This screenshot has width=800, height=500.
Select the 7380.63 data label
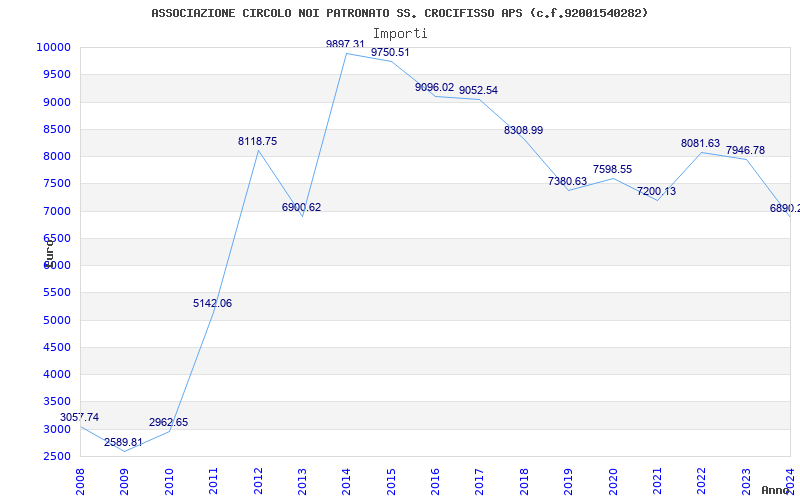[567, 181]
